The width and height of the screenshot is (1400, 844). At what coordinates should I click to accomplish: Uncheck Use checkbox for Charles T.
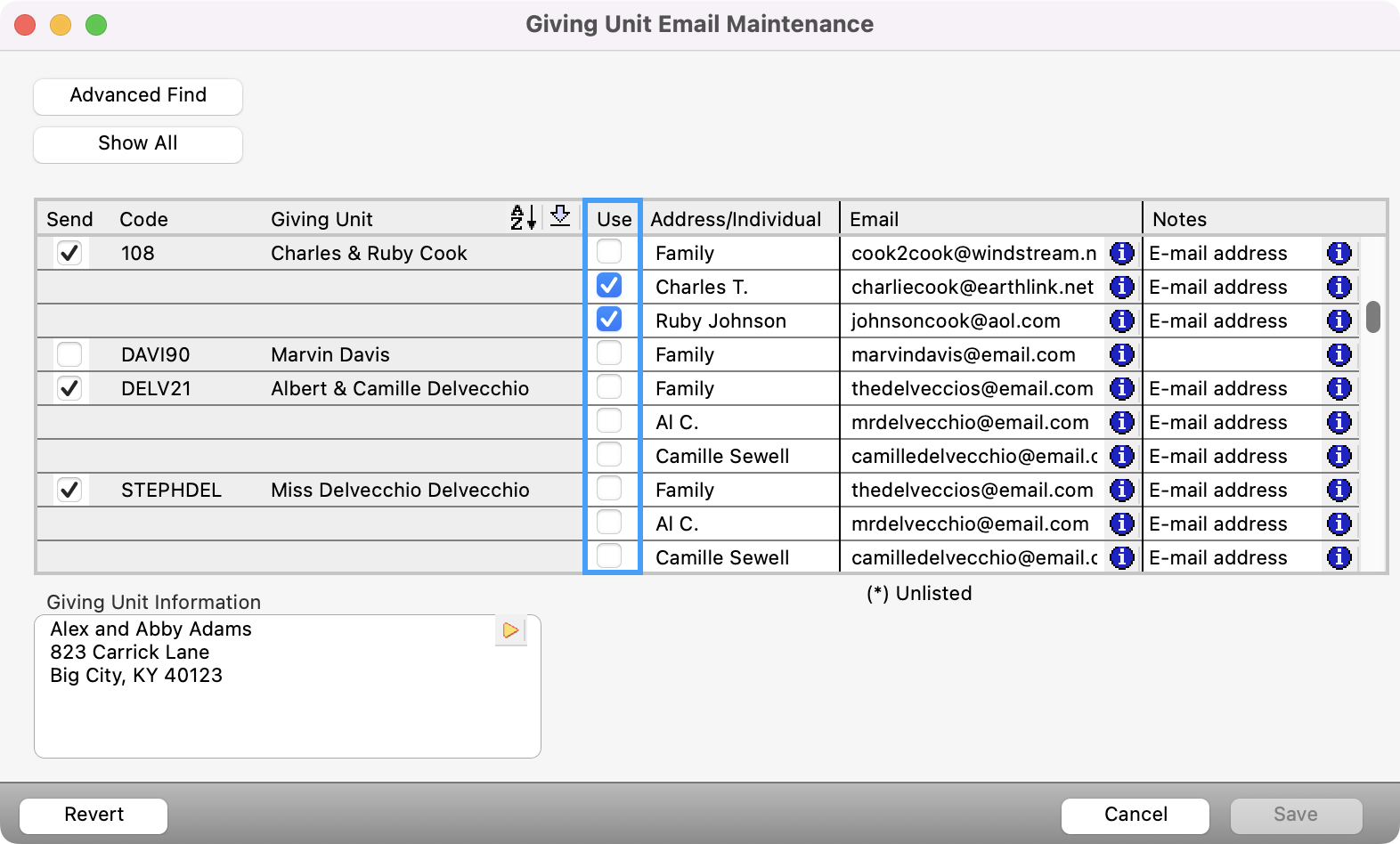[x=609, y=286]
